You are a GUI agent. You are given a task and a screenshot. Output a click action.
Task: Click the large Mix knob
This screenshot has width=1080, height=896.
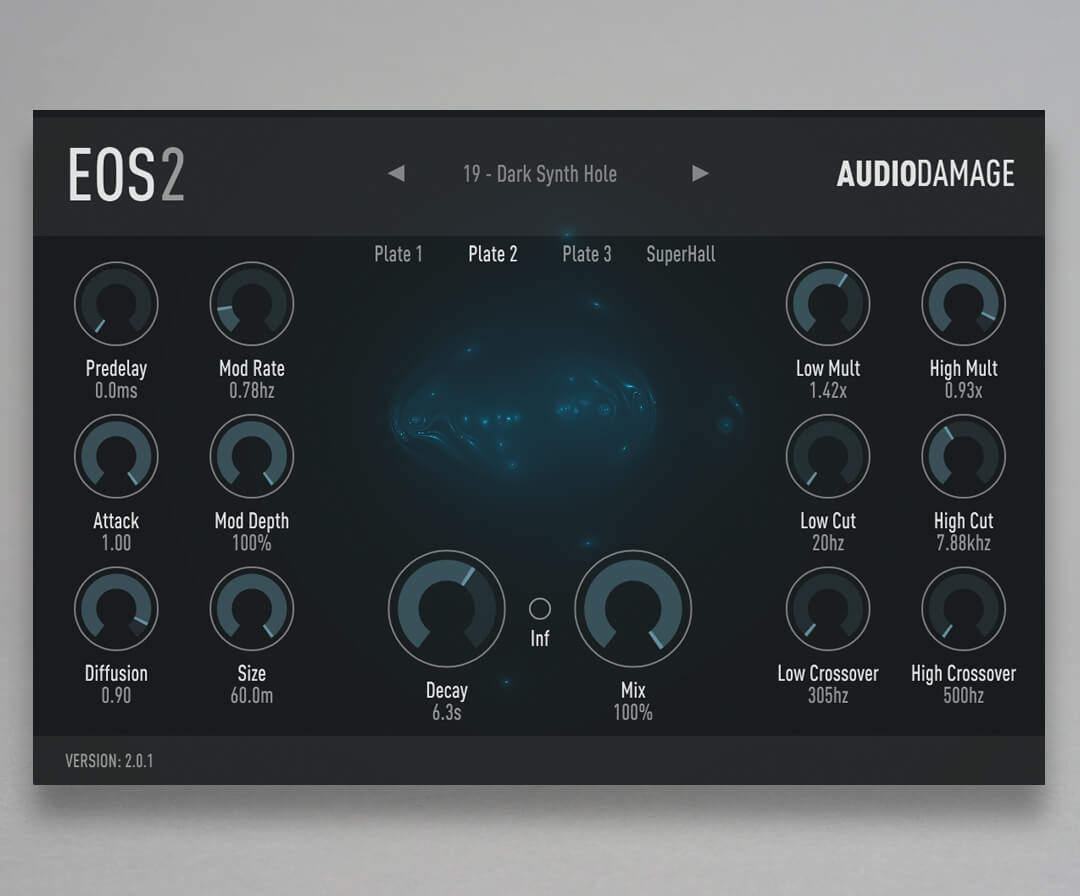pos(633,609)
